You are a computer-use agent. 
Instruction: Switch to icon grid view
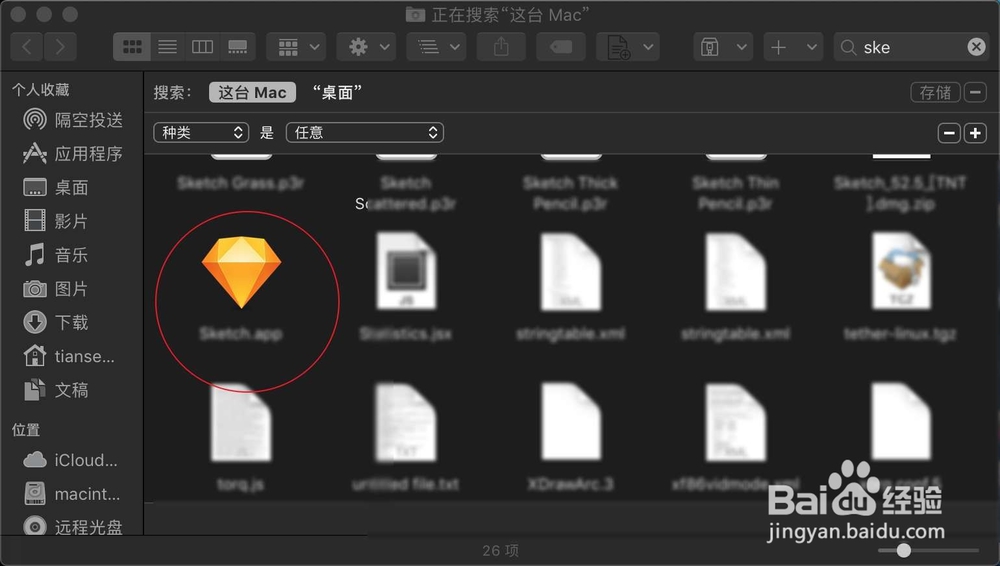pyautogui.click(x=132, y=47)
